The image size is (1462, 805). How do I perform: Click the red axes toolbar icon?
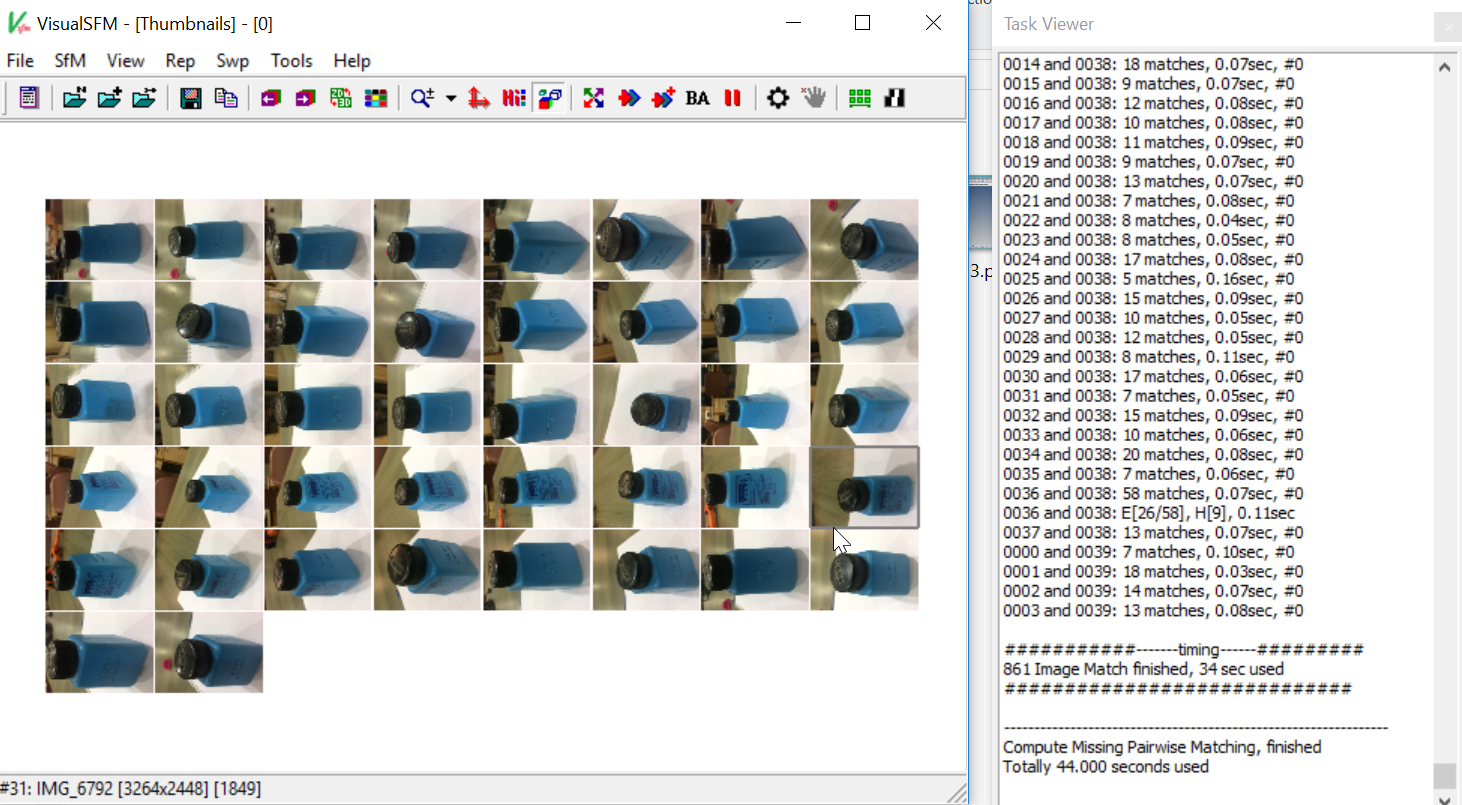coord(479,98)
